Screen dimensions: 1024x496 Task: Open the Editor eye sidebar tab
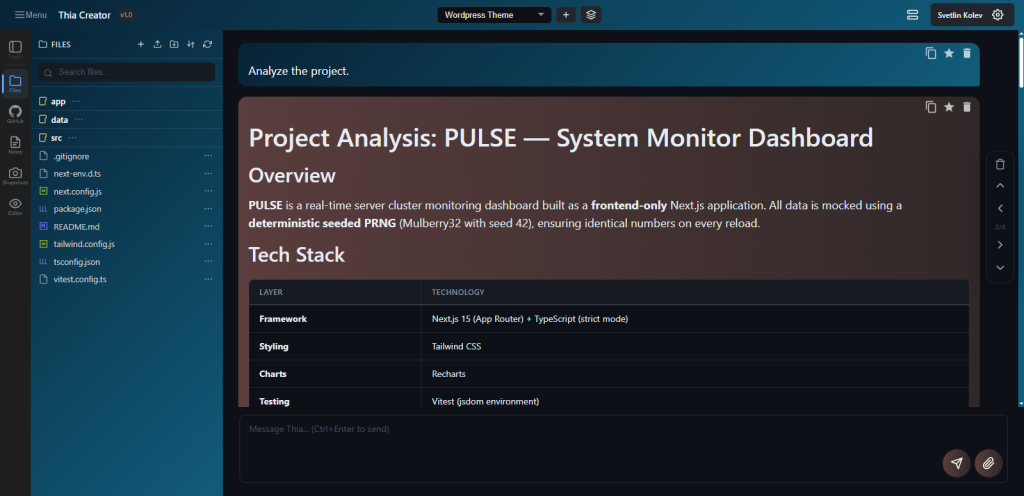pyautogui.click(x=15, y=206)
